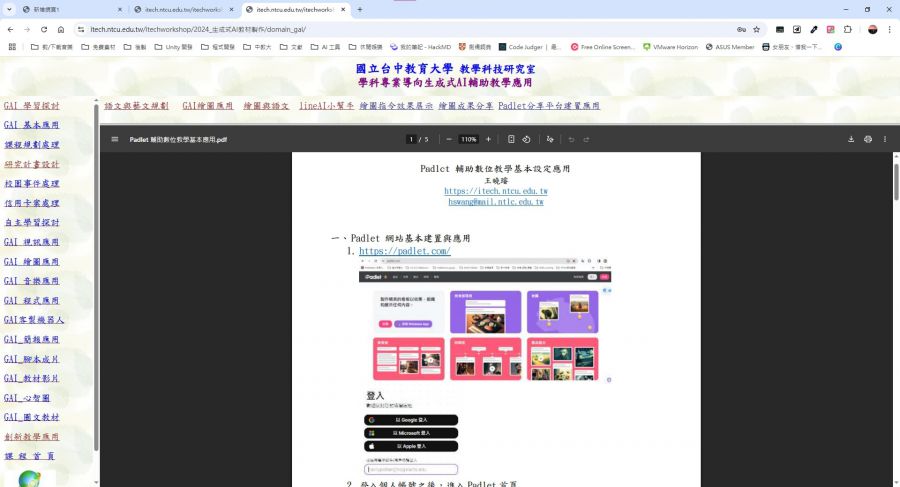Open the AI 工具 bookmarks folder
900x487 pixels.
pos(325,47)
